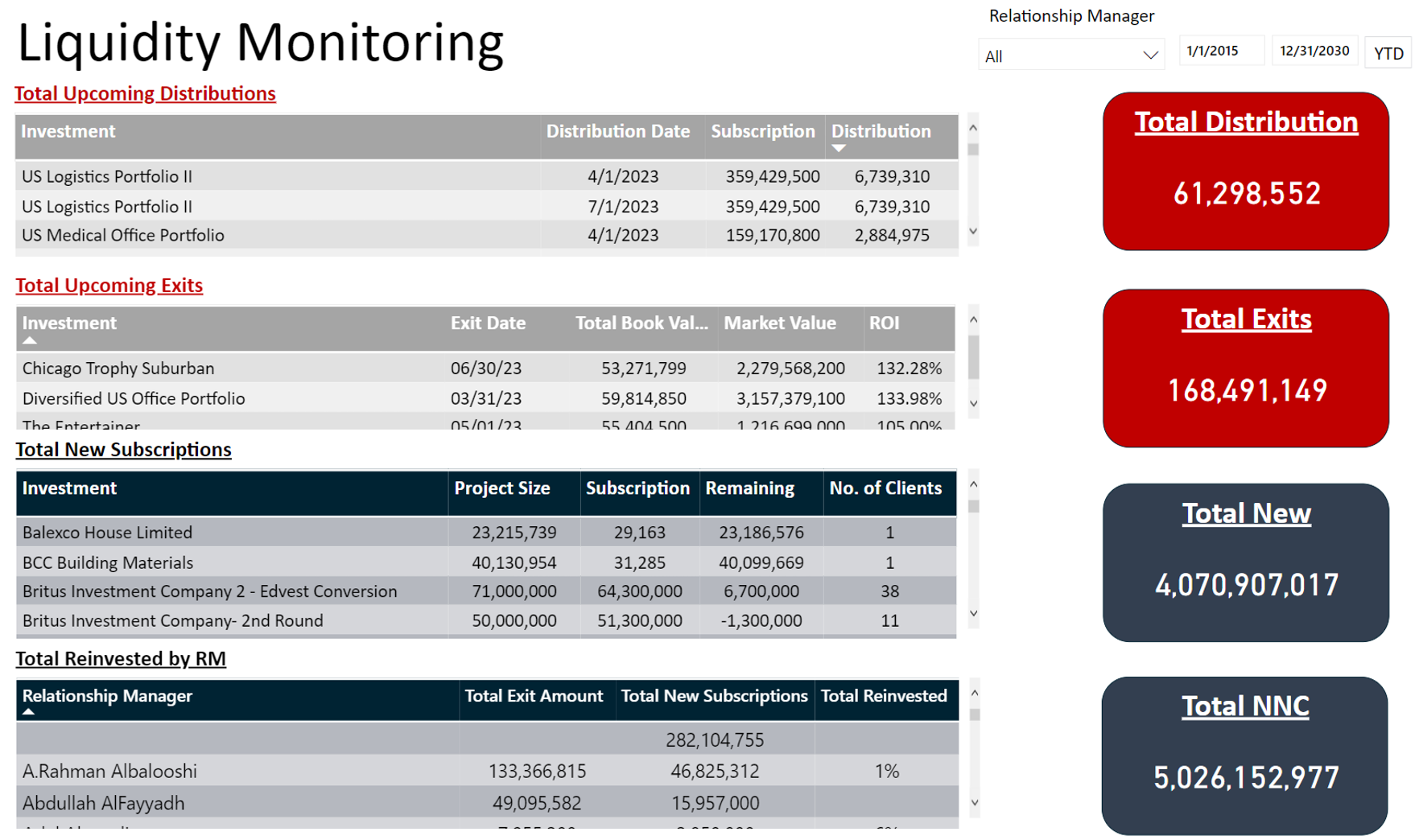Screen dimensions: 1419x840
Task: Click the No. of Clients column header
Action: pos(885,488)
